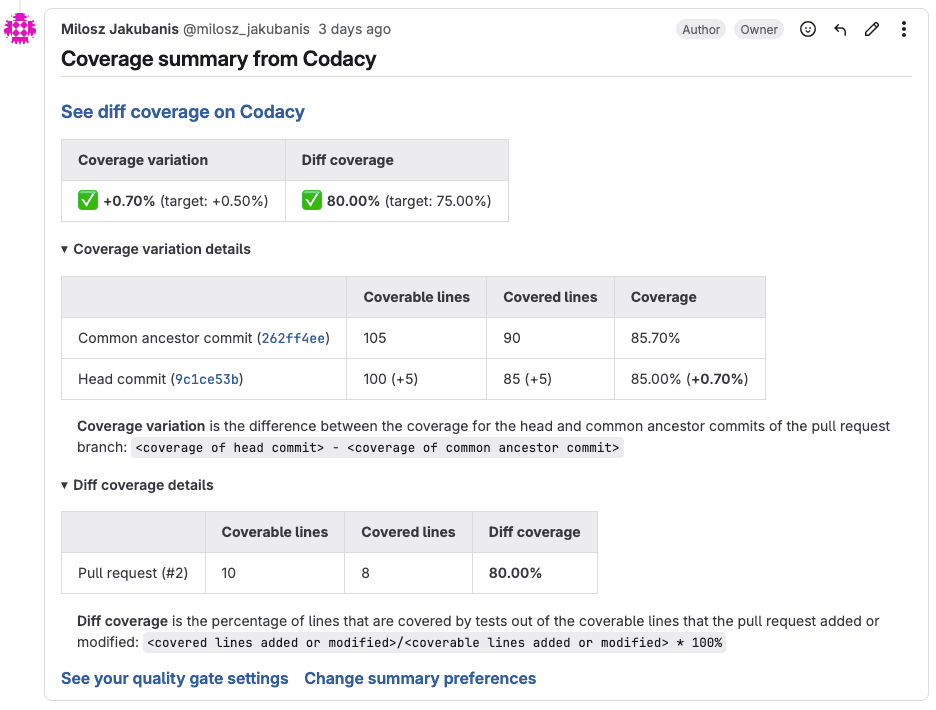Click the green checkmark beside 80.00%
Viewport: 936px width, 710px height.
point(312,200)
